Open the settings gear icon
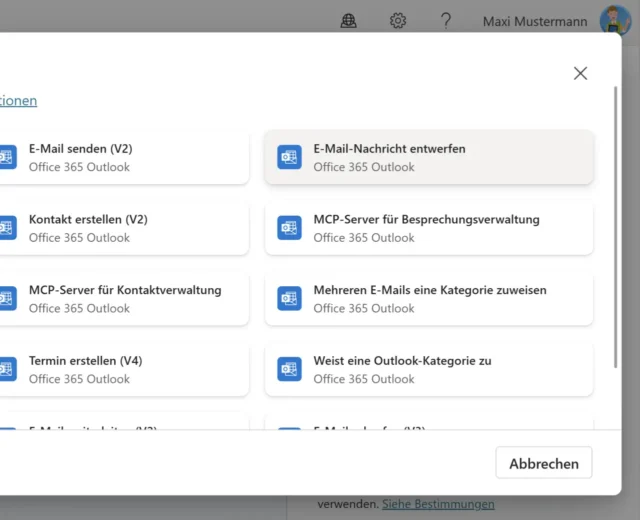Image resolution: width=640 pixels, height=520 pixels. (398, 21)
